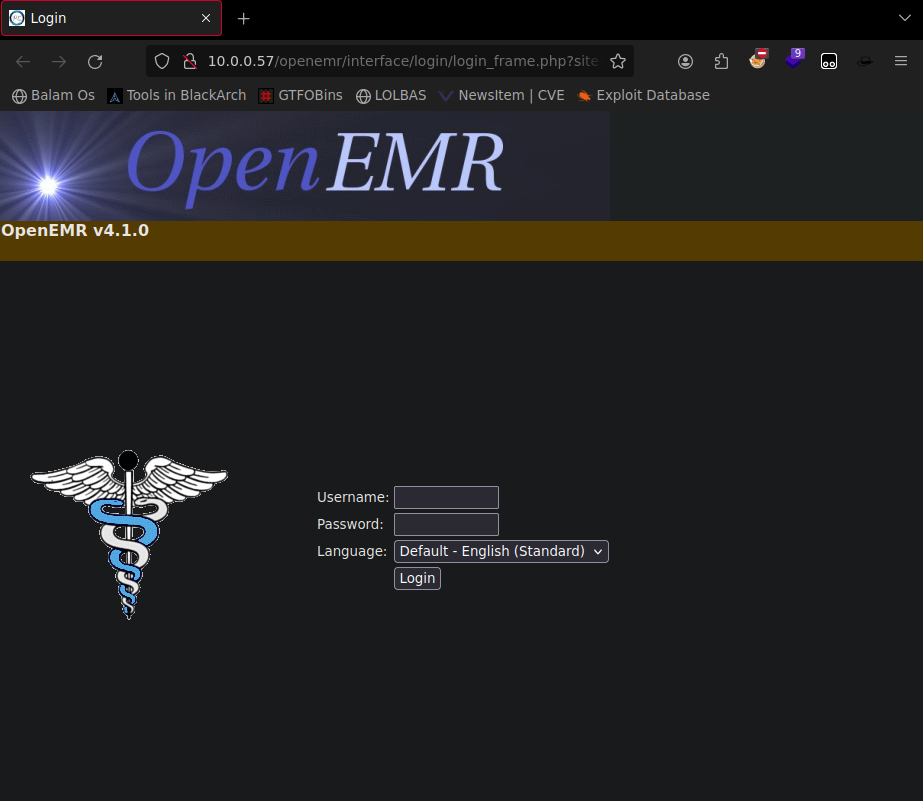The height and width of the screenshot is (801, 923).
Task: Open a new browser tab
Action: (243, 19)
